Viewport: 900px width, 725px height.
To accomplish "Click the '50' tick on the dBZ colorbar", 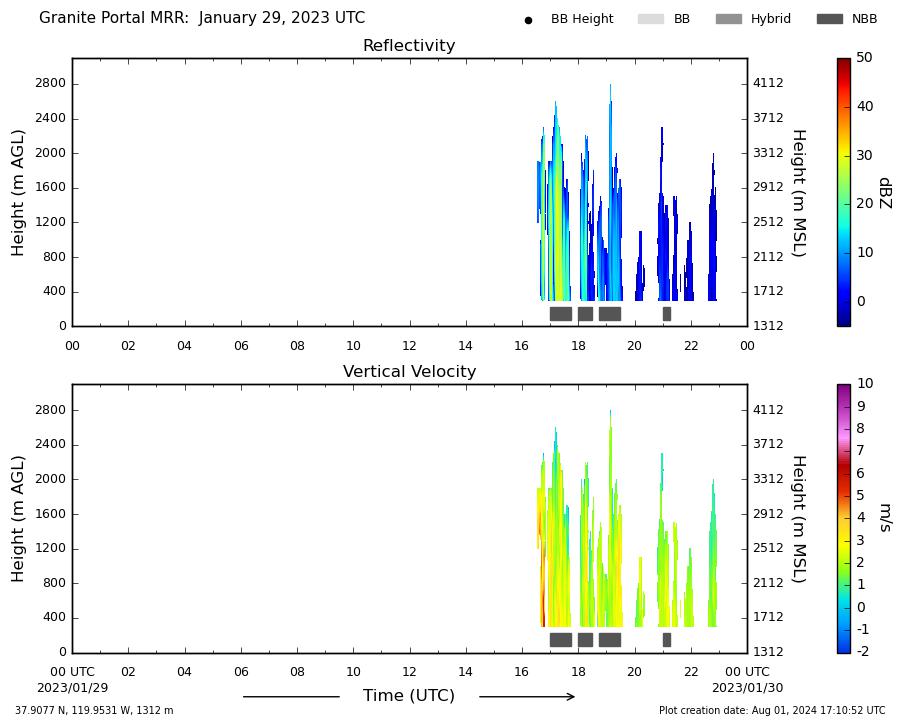I will pos(864,57).
